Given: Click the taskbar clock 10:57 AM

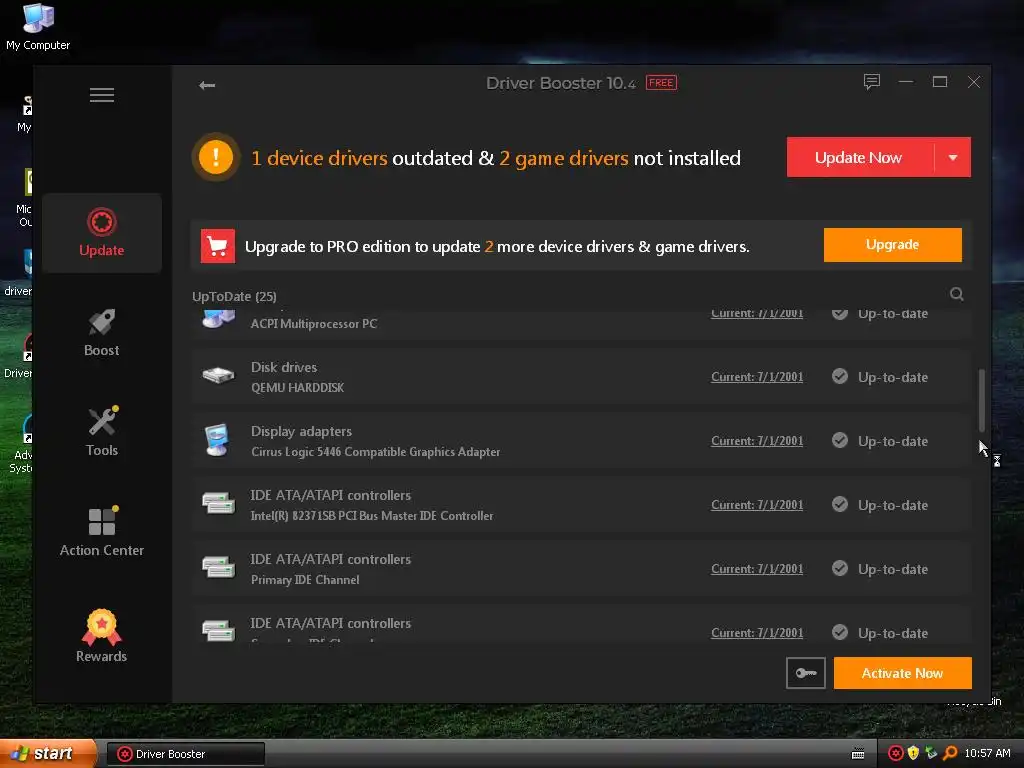Looking at the screenshot, I should pyautogui.click(x=987, y=754).
